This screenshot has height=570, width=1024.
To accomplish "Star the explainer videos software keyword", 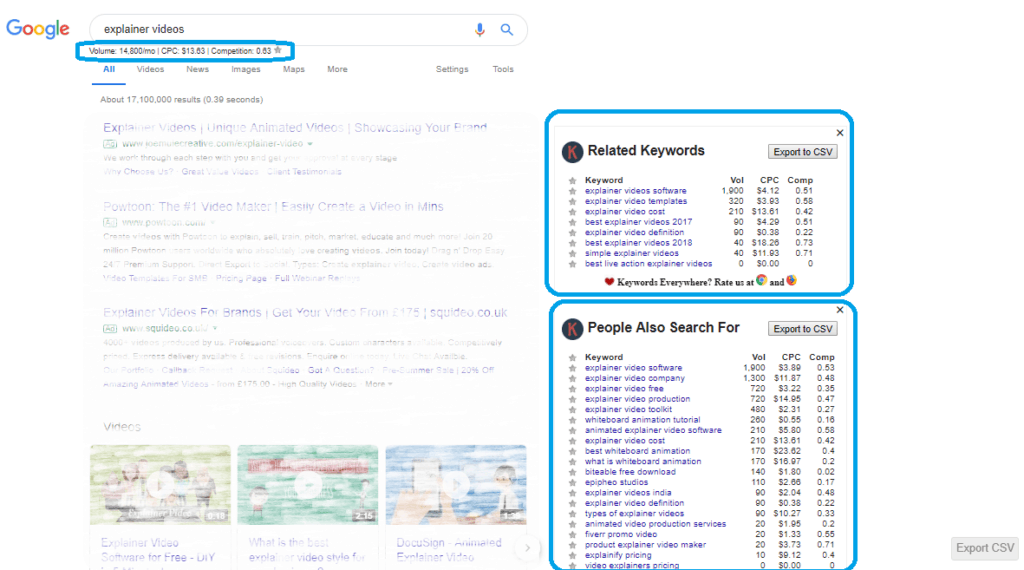I will [x=573, y=191].
